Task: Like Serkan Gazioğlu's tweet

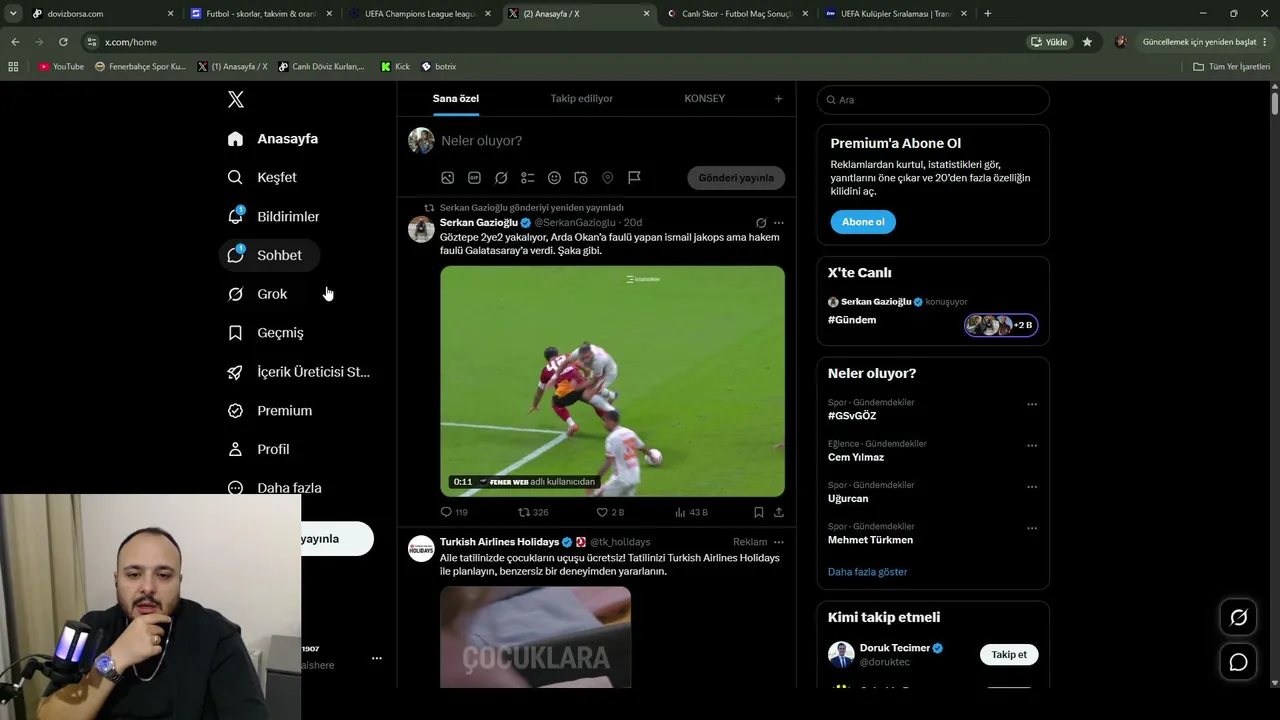Action: point(610,512)
